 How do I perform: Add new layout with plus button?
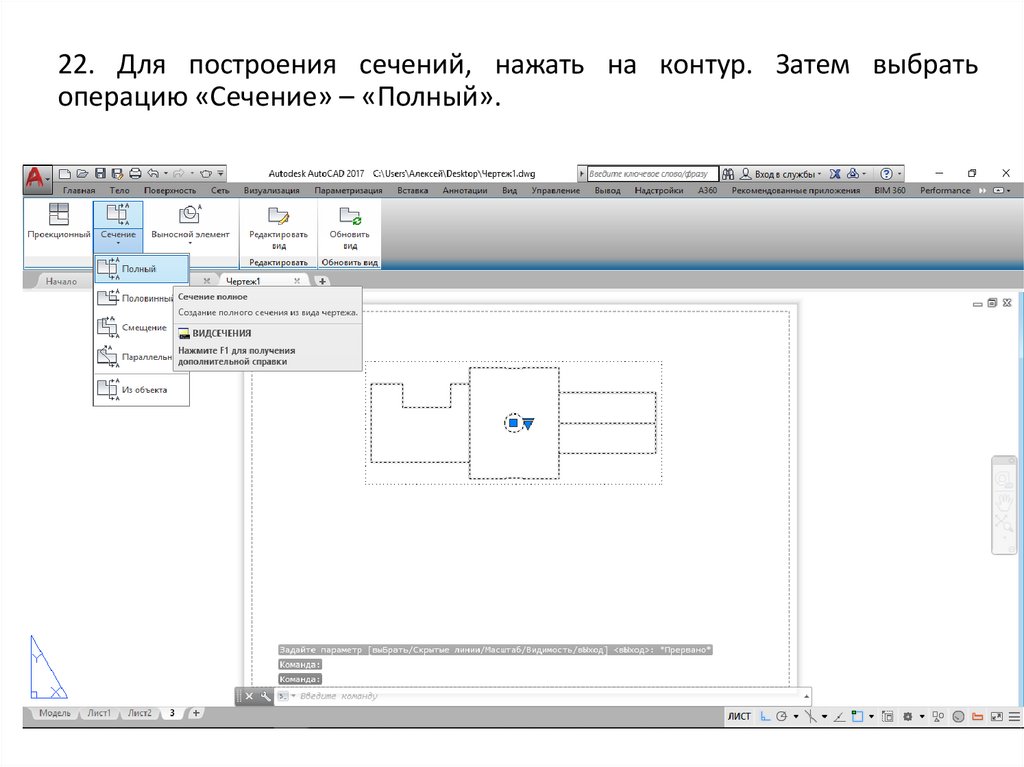click(196, 713)
